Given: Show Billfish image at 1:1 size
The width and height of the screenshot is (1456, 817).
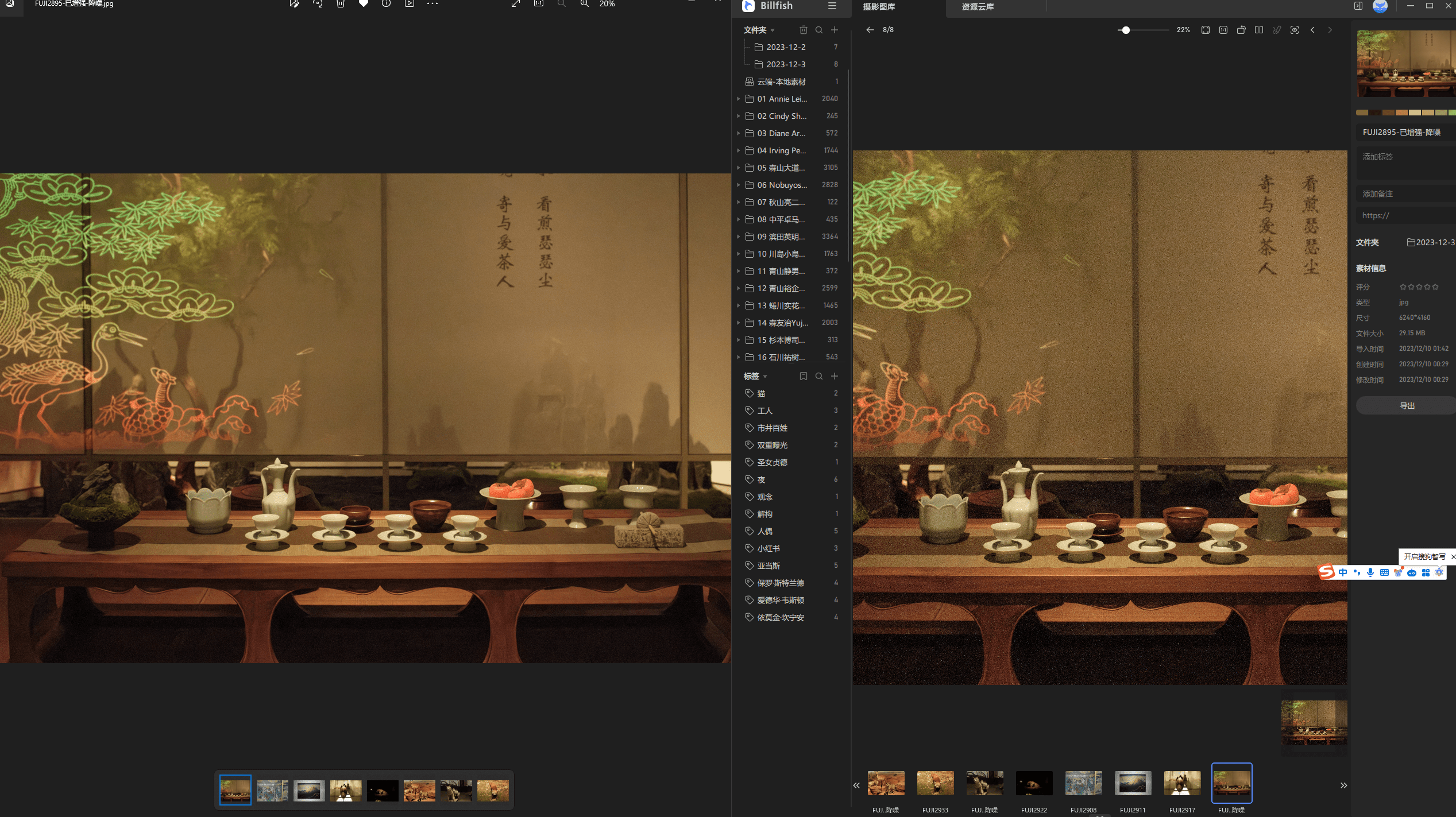Looking at the screenshot, I should coord(1223,30).
